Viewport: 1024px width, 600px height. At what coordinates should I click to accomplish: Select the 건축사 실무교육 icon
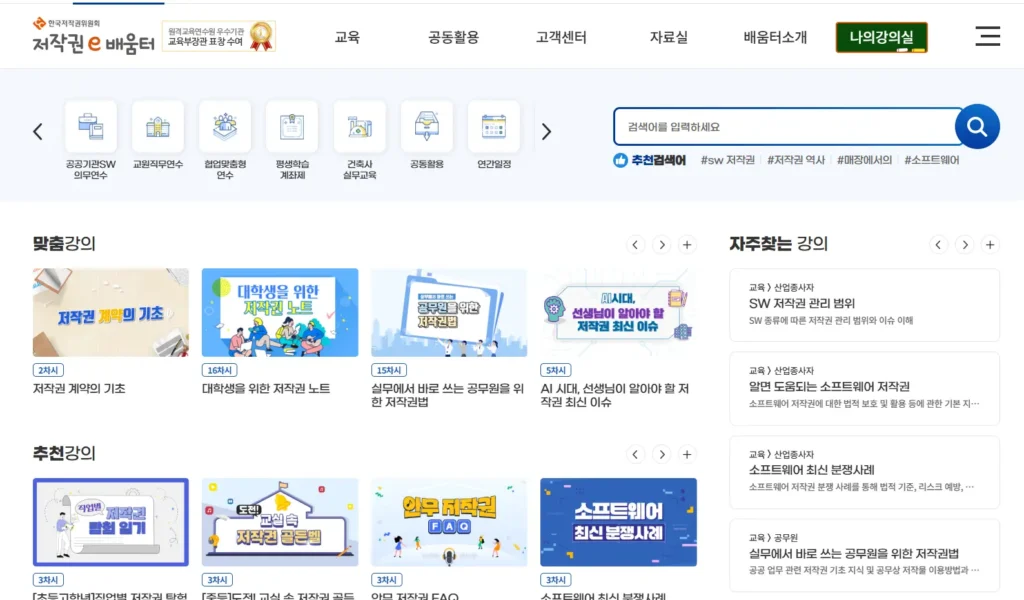[359, 125]
